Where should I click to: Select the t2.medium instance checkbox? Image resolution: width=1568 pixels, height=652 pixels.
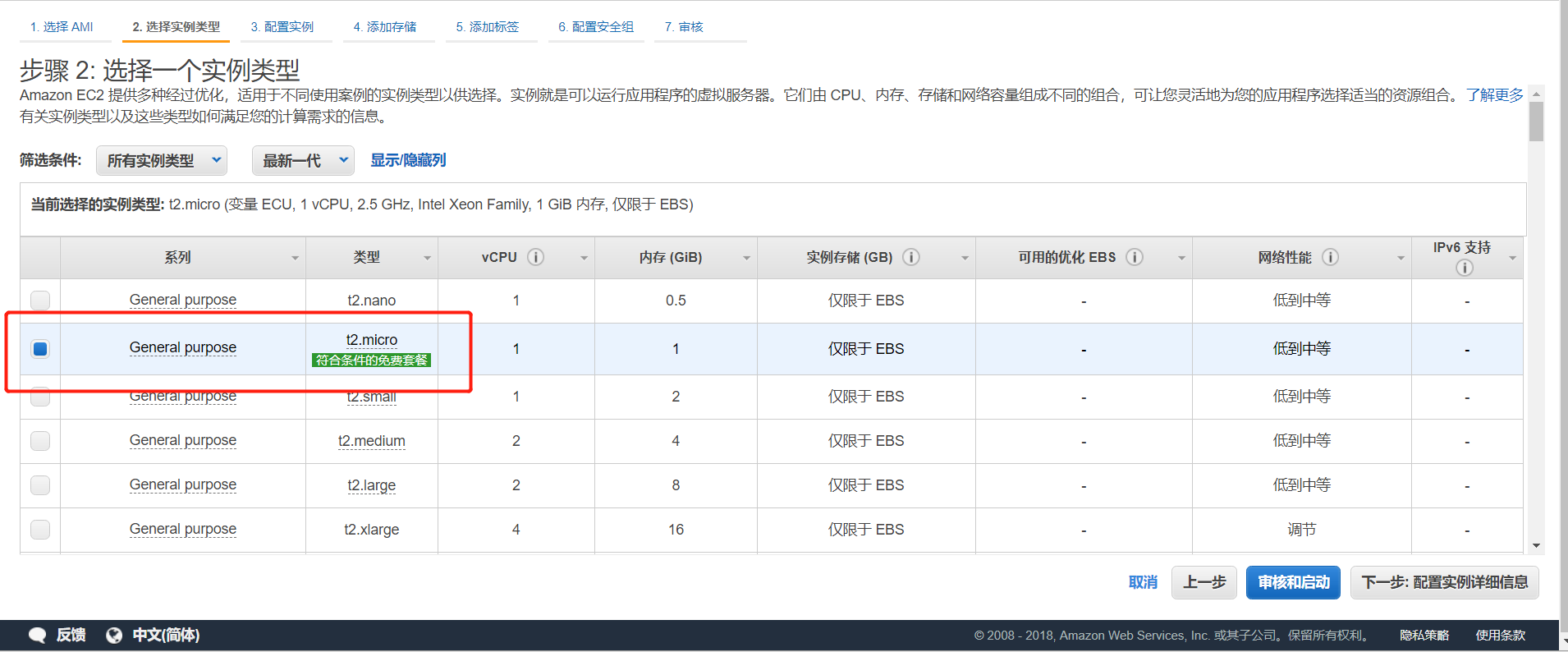tap(40, 441)
